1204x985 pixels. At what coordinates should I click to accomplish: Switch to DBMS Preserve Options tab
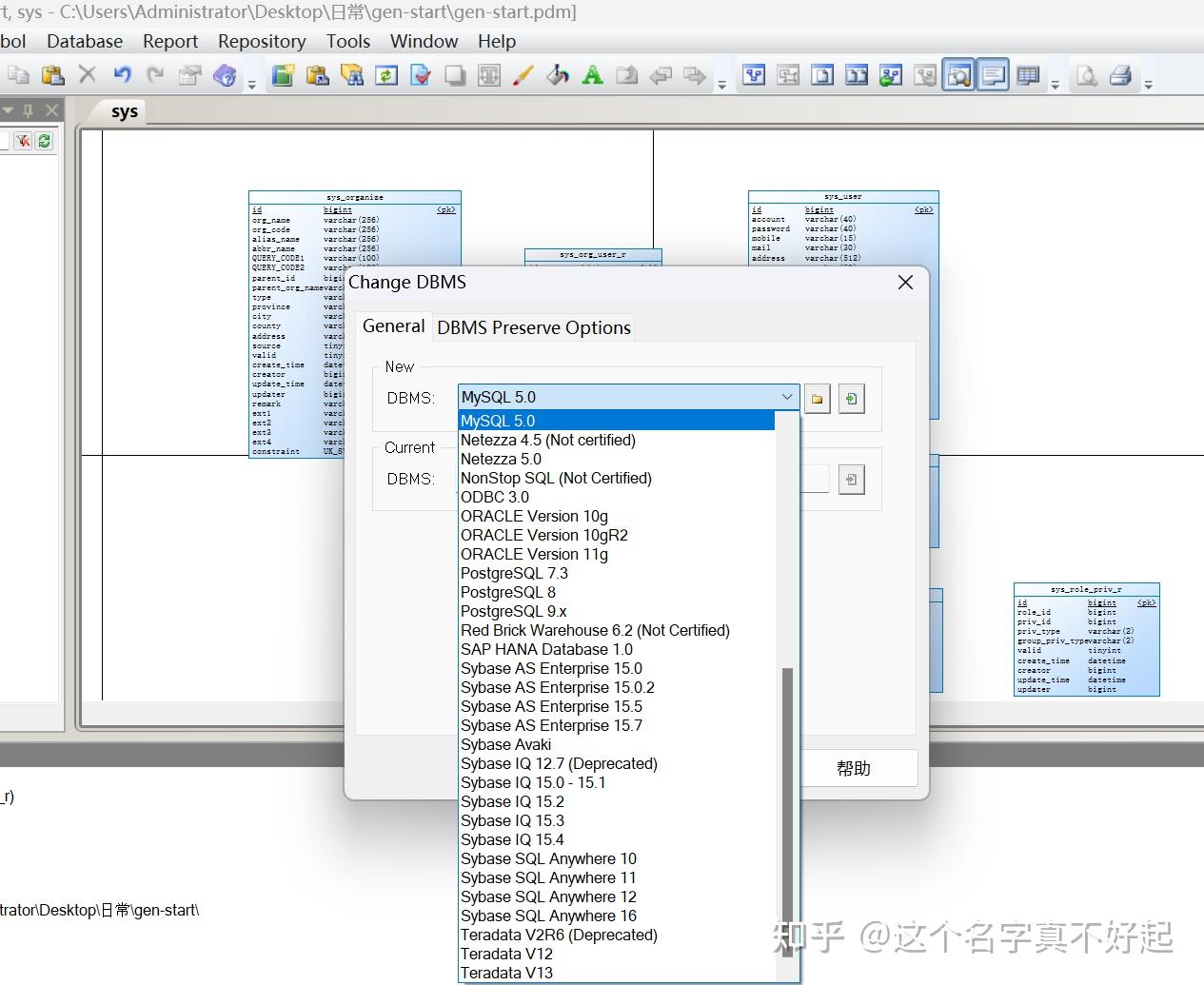tap(534, 327)
